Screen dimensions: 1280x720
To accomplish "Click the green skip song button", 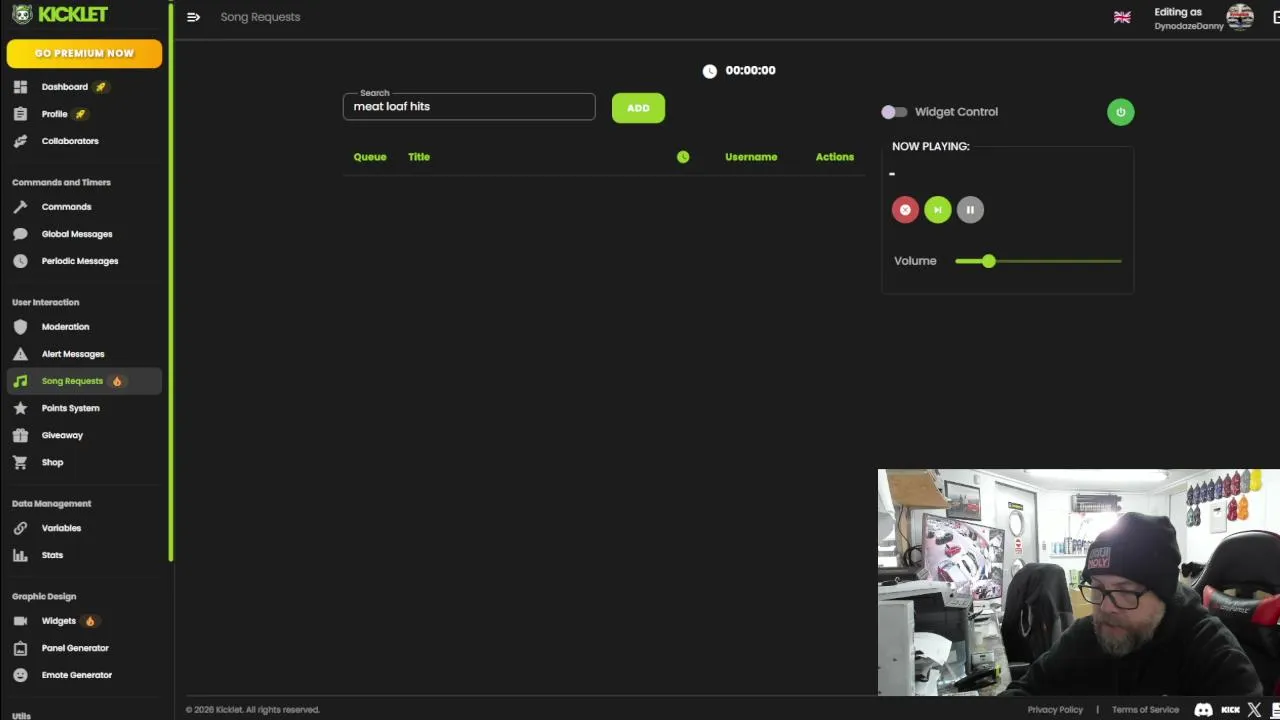I will 937,210.
